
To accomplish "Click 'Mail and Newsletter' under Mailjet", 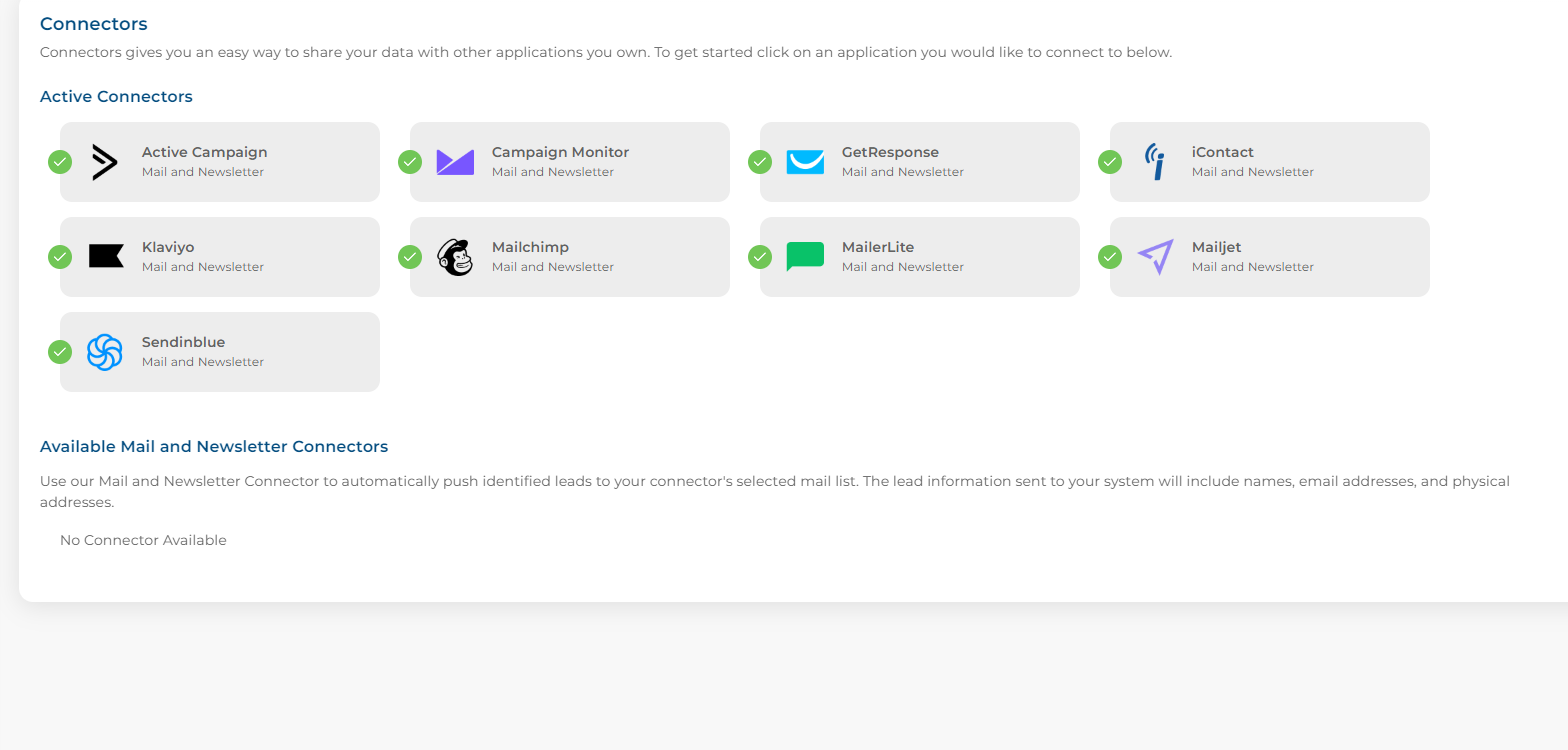I will click(x=1253, y=267).
